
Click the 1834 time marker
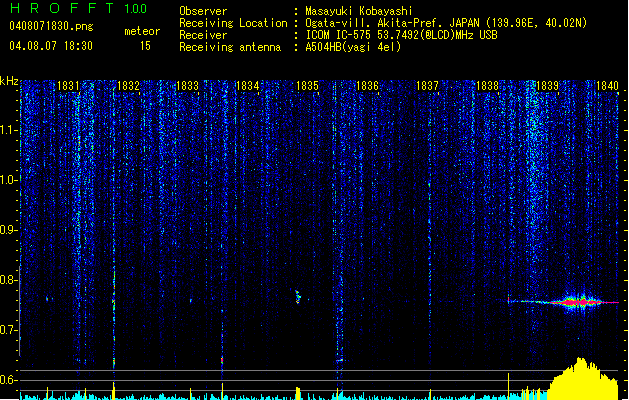[x=248, y=86]
